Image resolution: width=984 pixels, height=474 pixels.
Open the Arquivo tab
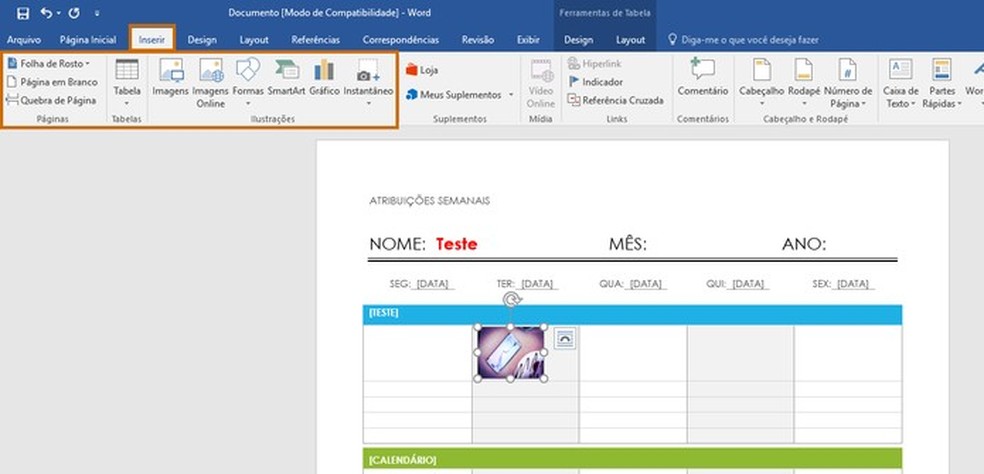[x=24, y=40]
